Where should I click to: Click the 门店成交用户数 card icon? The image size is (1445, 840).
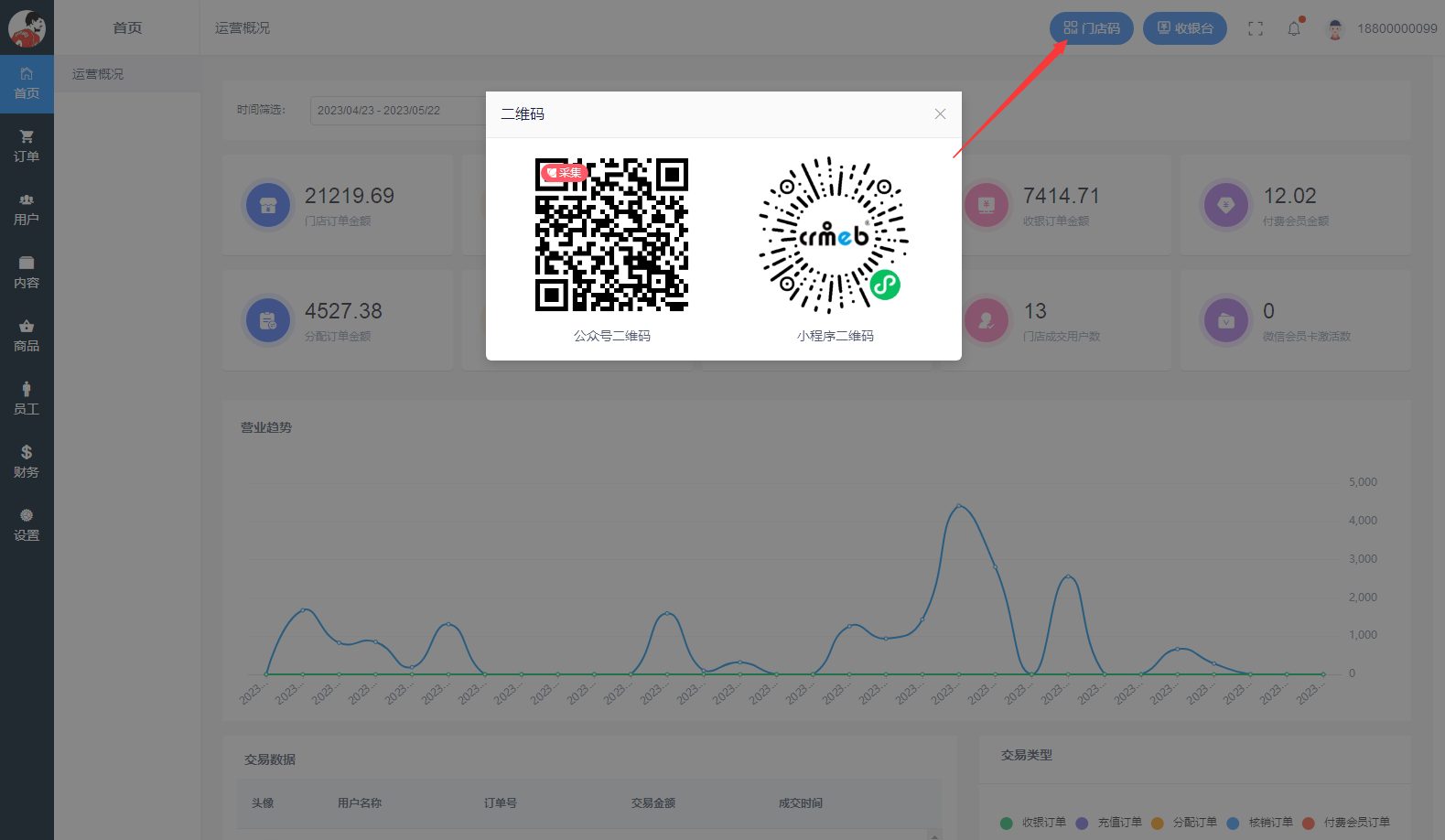(987, 320)
